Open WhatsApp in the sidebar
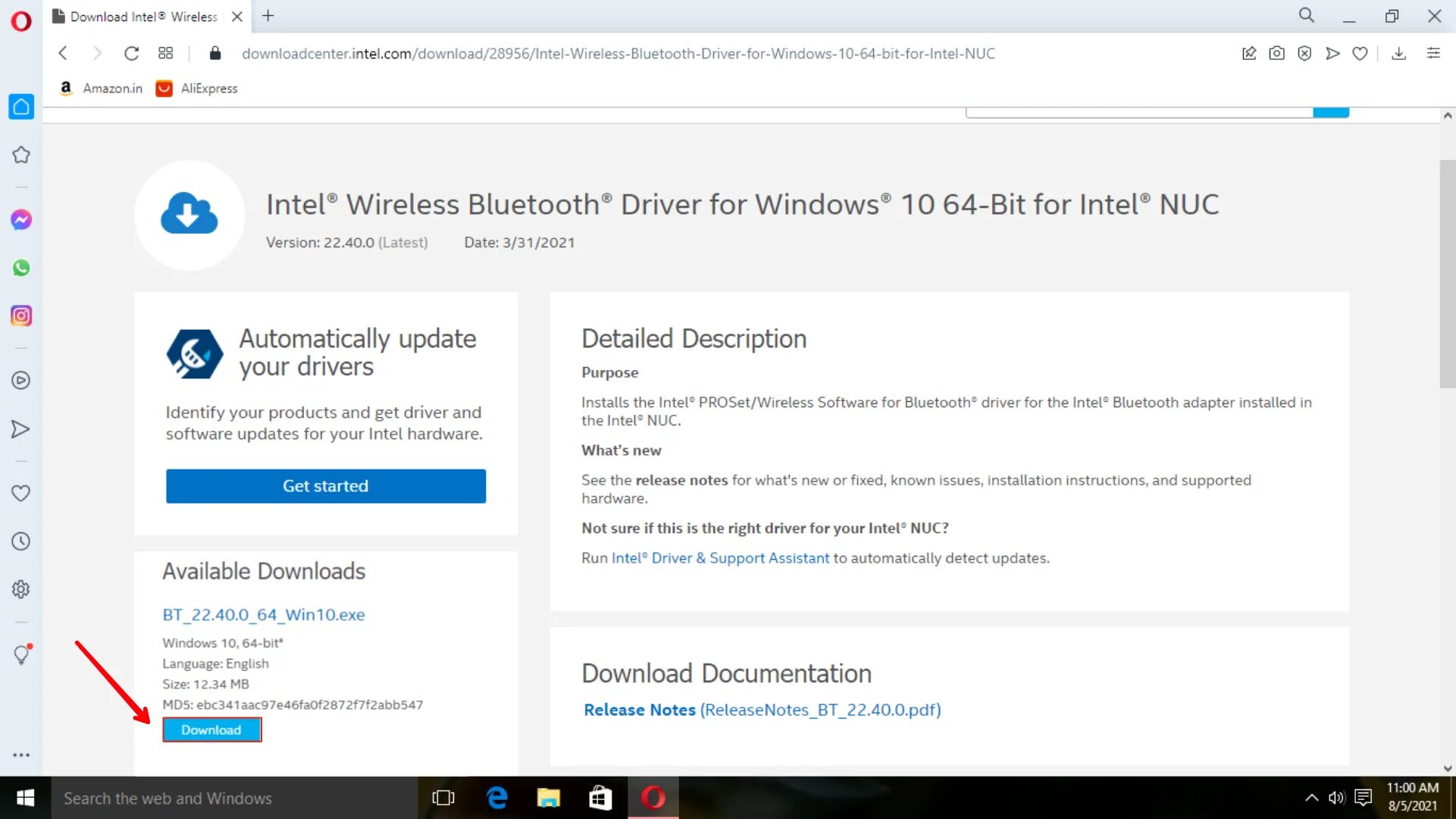The height and width of the screenshot is (819, 1456). tap(21, 268)
